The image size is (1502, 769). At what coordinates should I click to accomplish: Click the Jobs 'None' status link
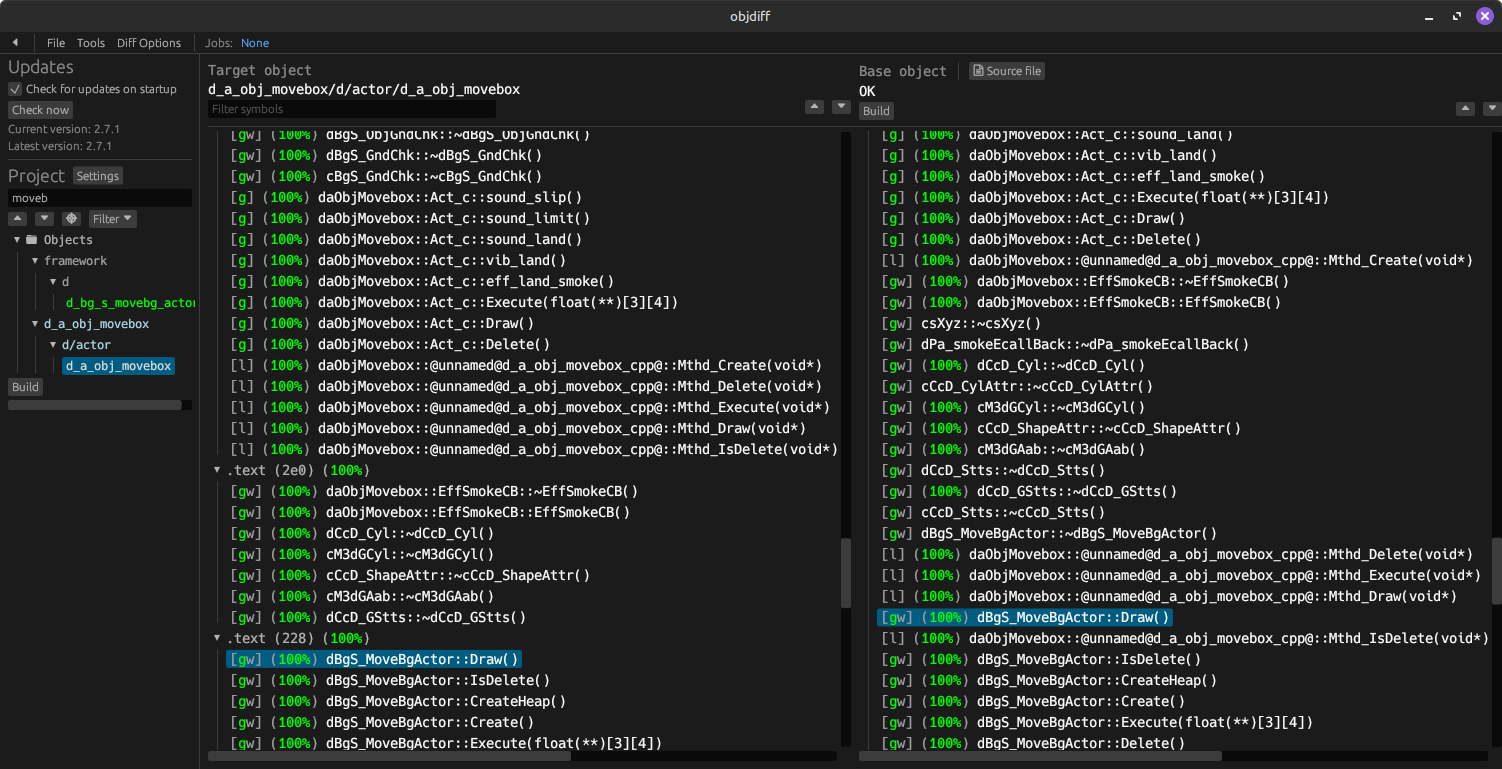[x=255, y=43]
